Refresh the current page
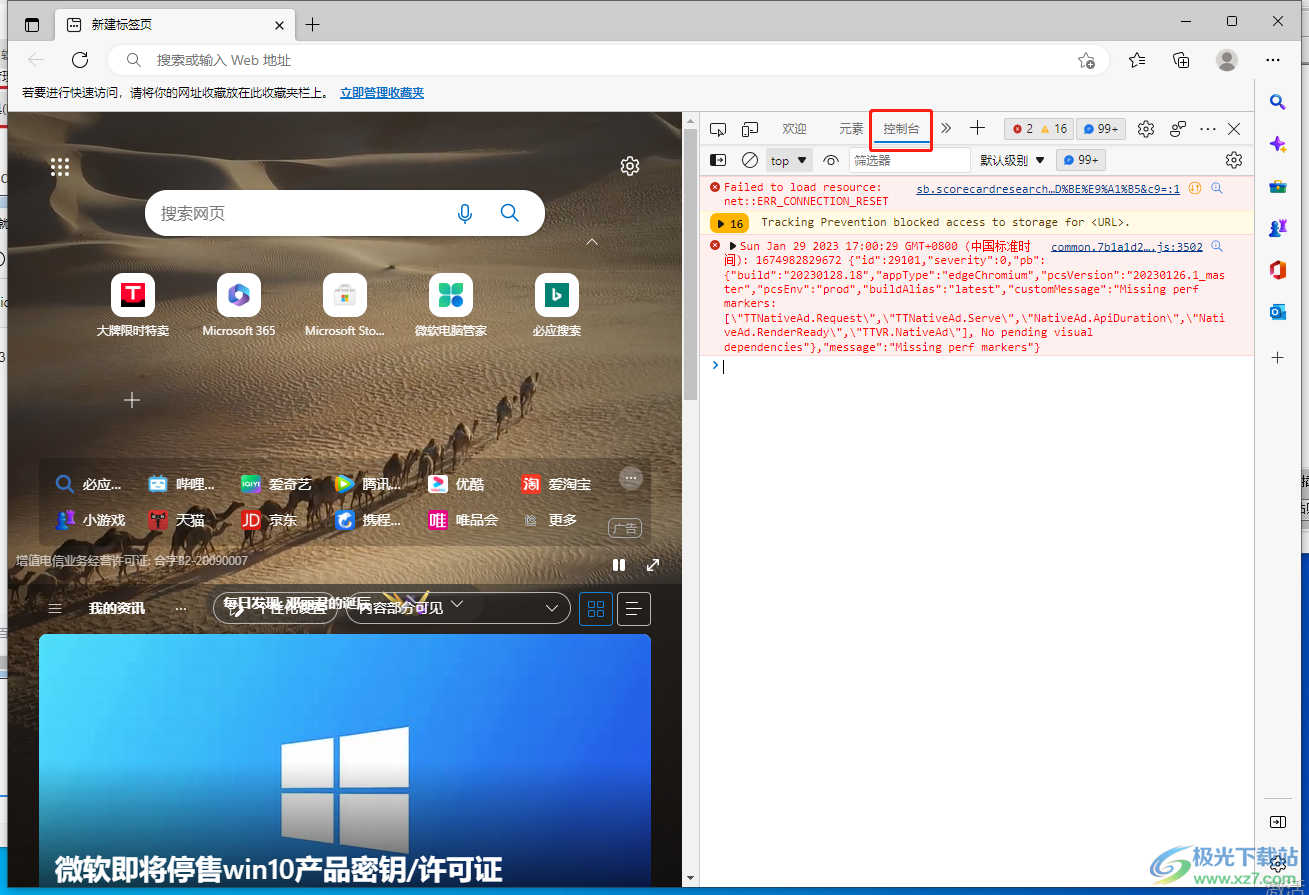 point(80,60)
